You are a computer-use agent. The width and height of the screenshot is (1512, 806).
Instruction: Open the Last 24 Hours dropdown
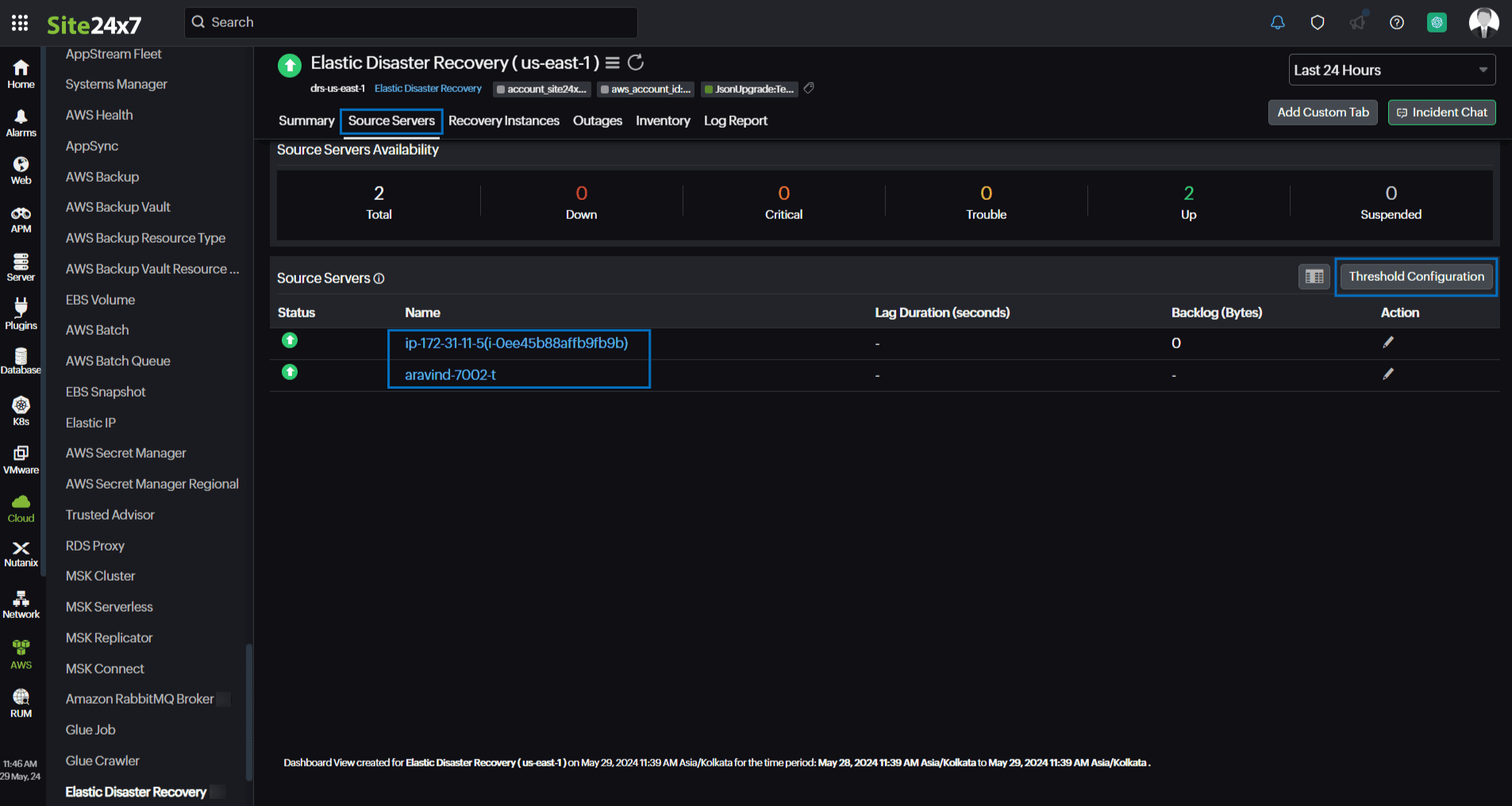tap(1391, 70)
